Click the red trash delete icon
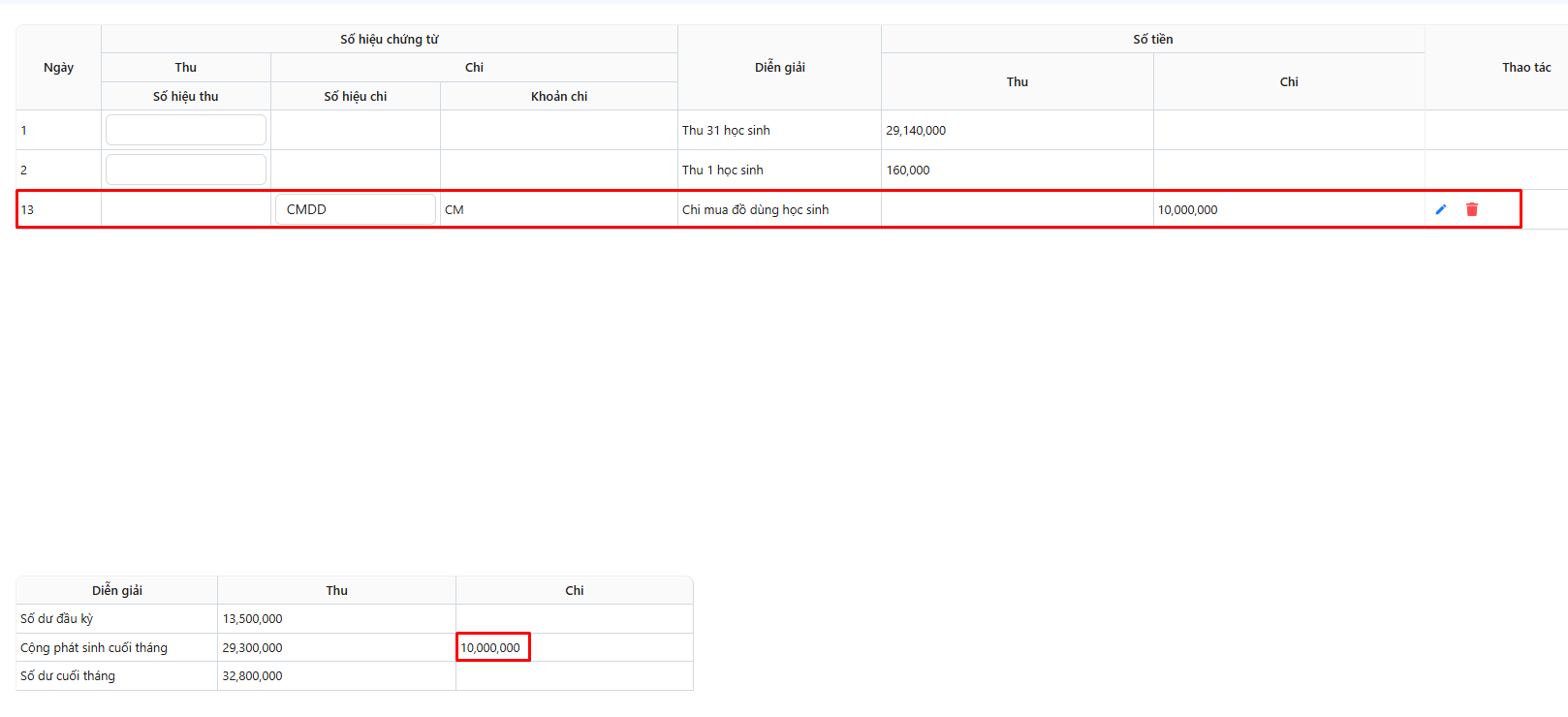This screenshot has height=717, width=1568. tap(1472, 209)
